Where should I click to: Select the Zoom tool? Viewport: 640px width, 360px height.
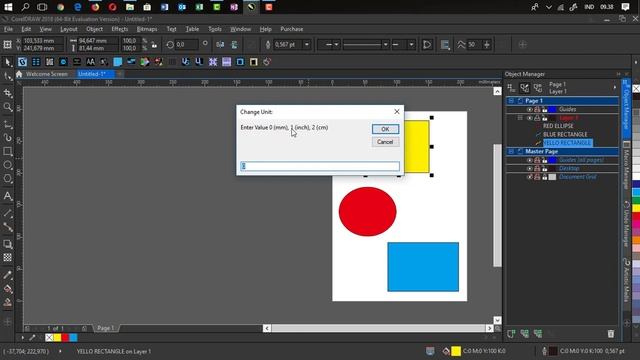tap(8, 107)
